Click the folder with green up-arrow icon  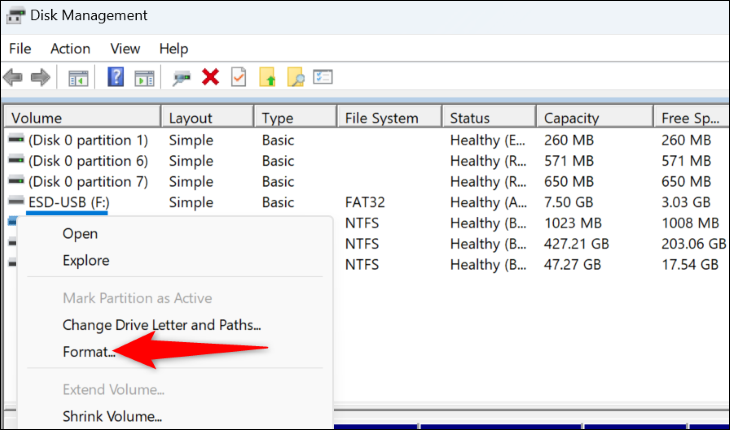point(267,77)
